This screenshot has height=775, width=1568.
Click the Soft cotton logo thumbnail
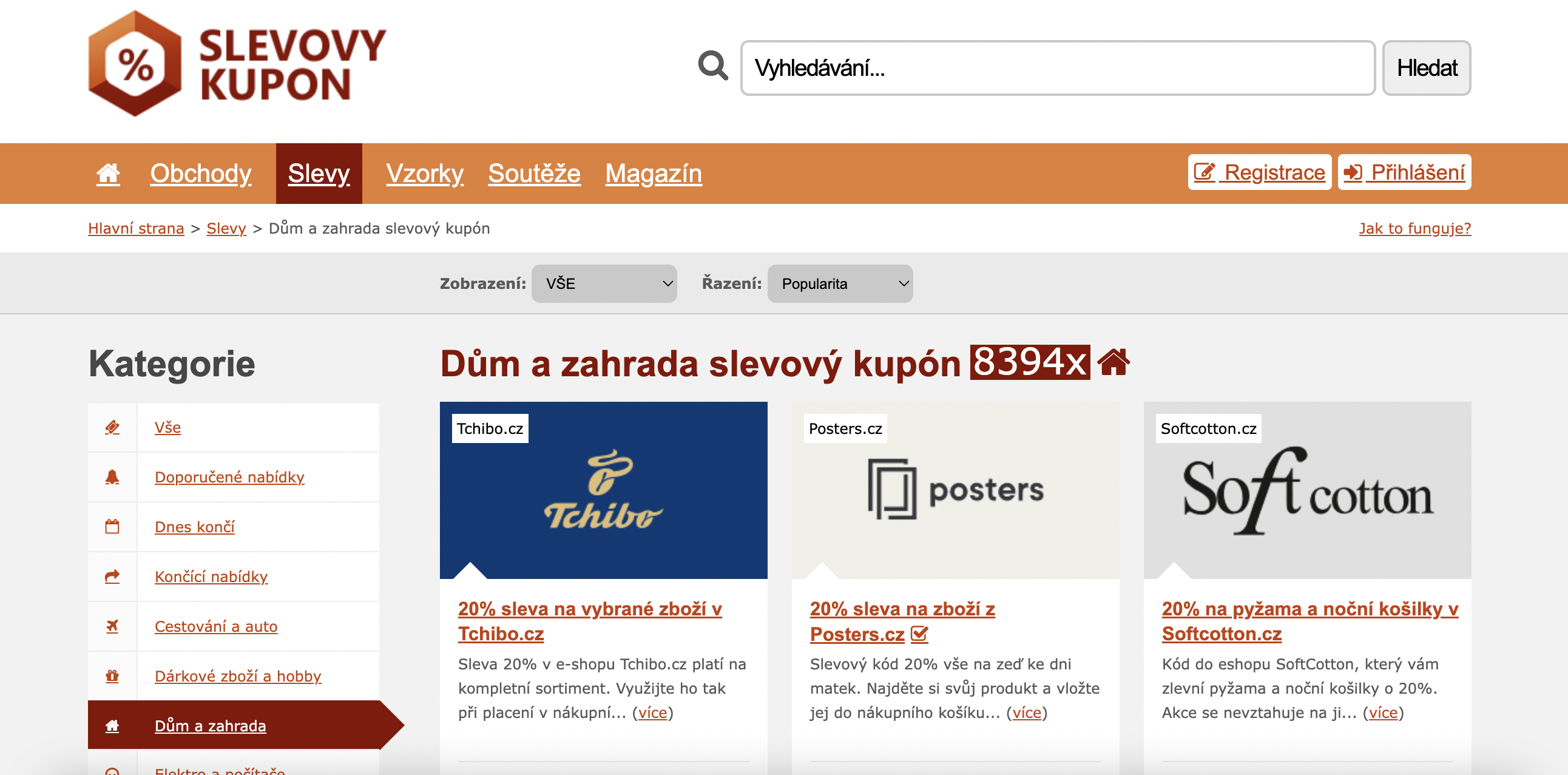pyautogui.click(x=1307, y=490)
